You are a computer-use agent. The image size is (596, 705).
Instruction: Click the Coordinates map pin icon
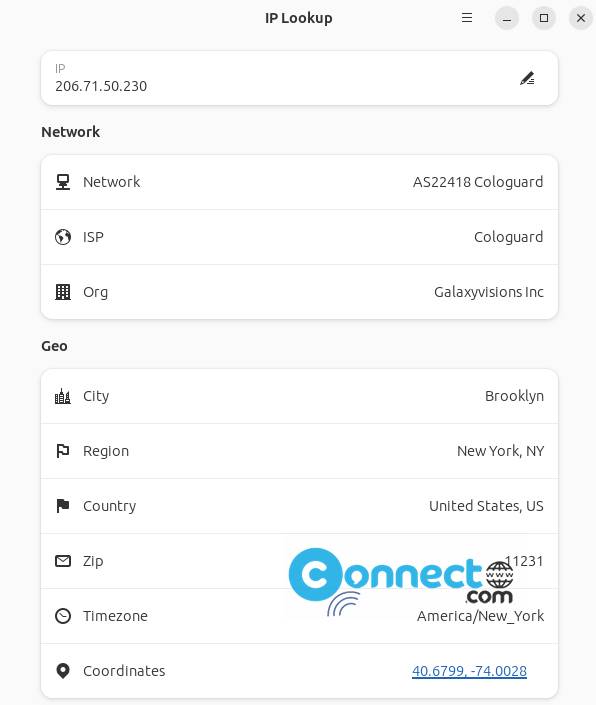tap(63, 671)
